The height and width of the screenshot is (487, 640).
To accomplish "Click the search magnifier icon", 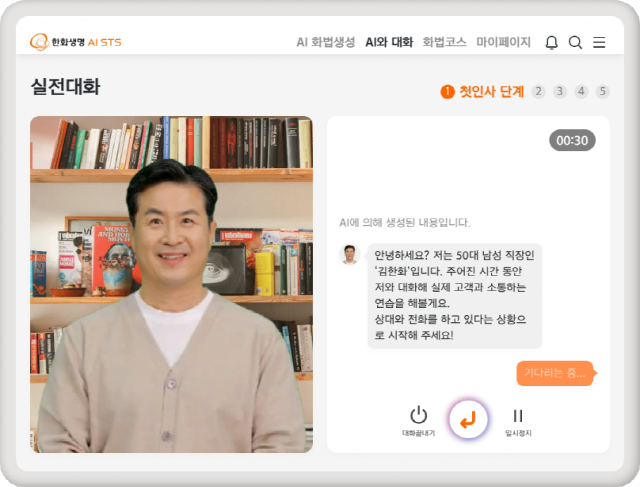I will pyautogui.click(x=575, y=42).
